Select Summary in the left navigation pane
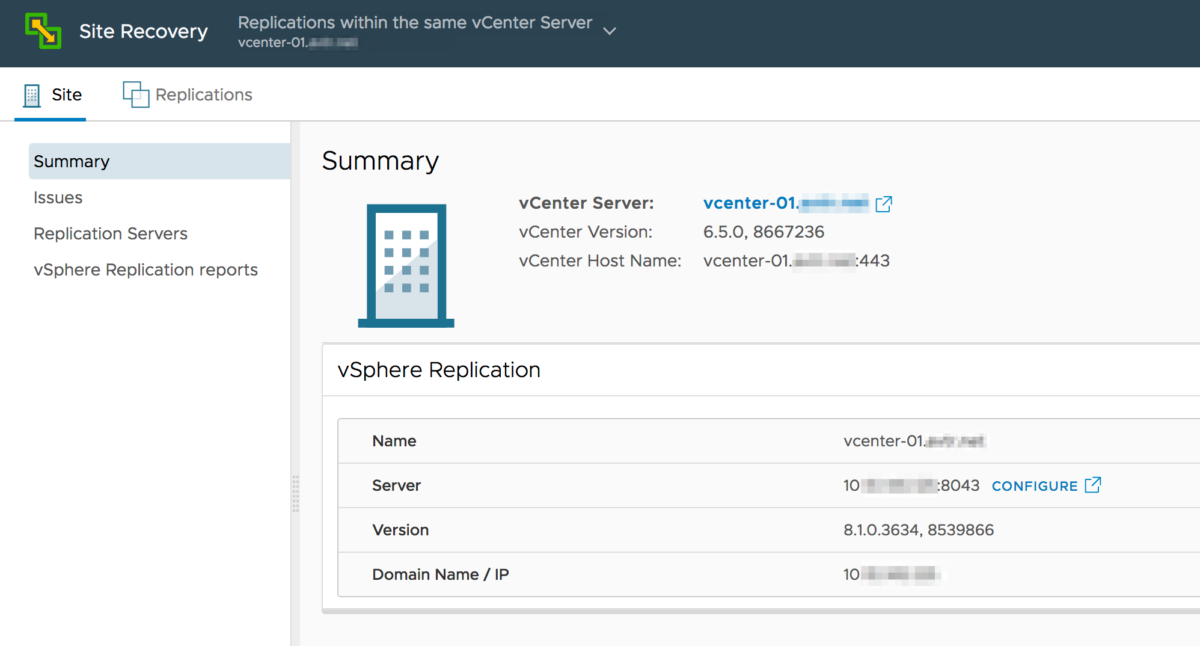This screenshot has height=646, width=1200. coord(71,160)
